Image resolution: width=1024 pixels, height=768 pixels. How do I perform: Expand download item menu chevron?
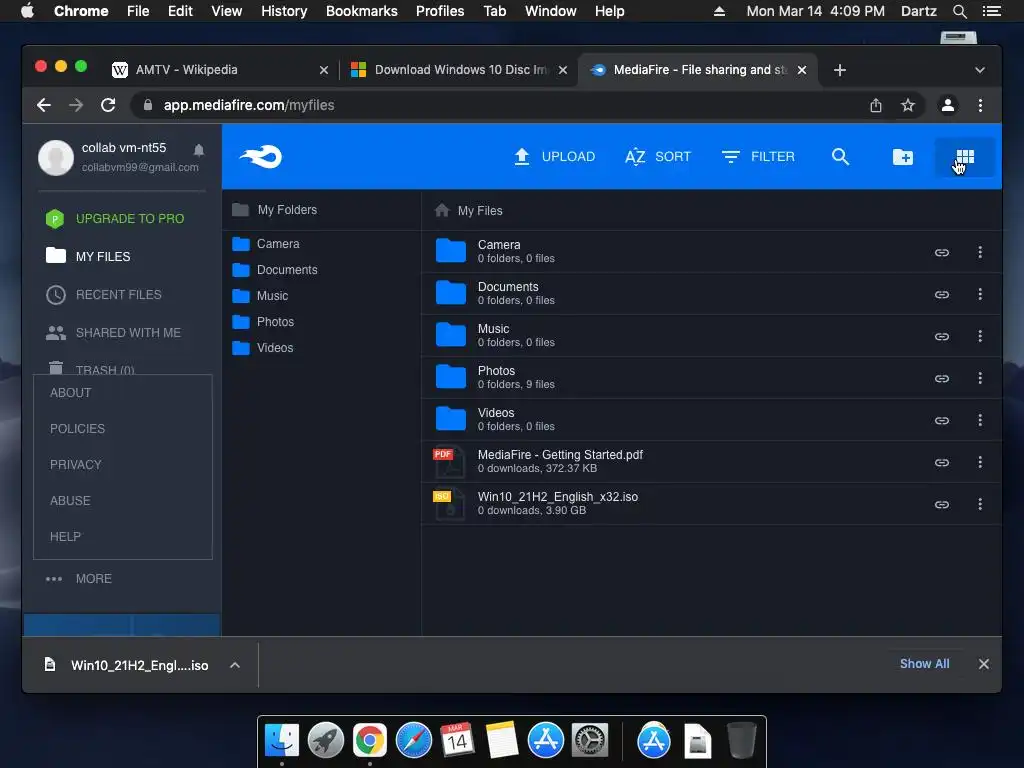[x=235, y=665]
